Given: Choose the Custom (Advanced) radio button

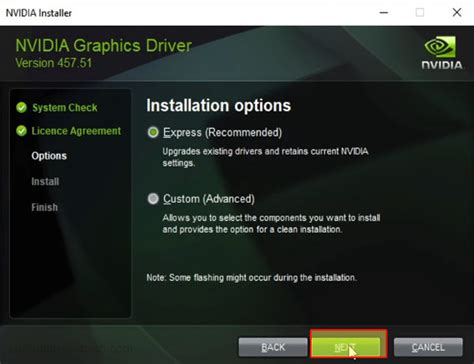Looking at the screenshot, I should tap(153, 199).
